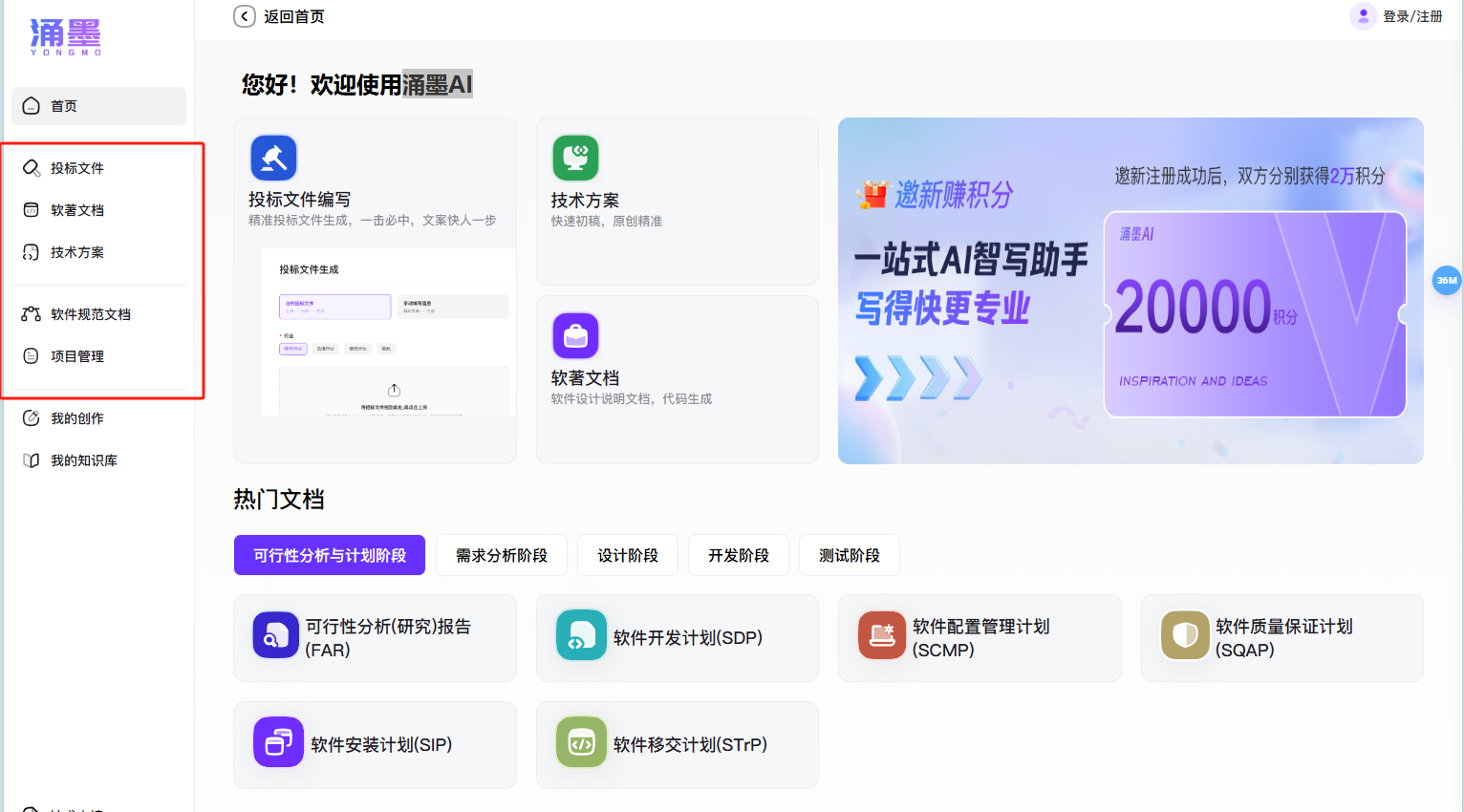
Task: Switch to the 需求分析阶段 tab
Action: coord(502,555)
